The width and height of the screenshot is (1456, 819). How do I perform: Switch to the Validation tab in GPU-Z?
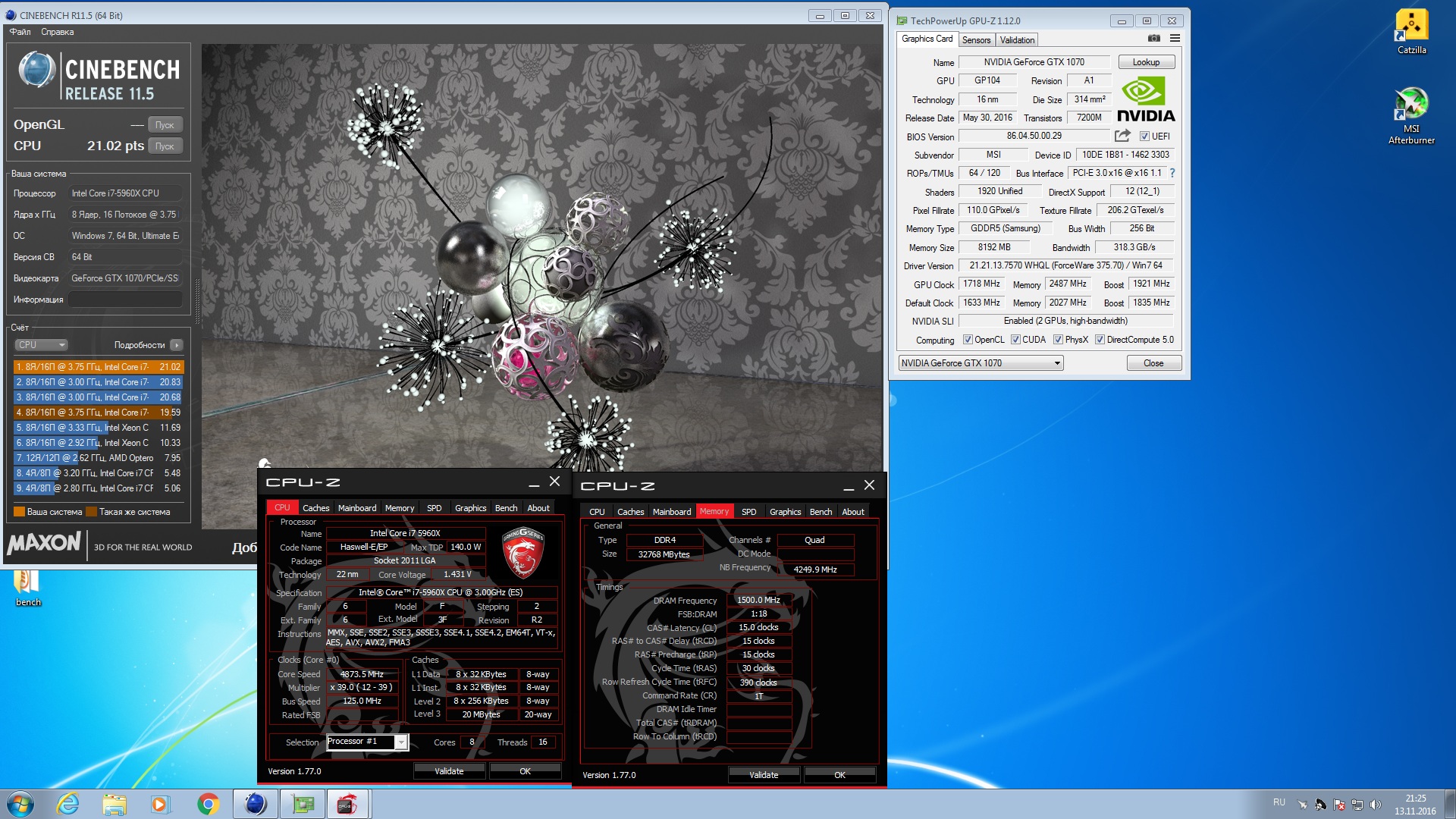(1016, 40)
